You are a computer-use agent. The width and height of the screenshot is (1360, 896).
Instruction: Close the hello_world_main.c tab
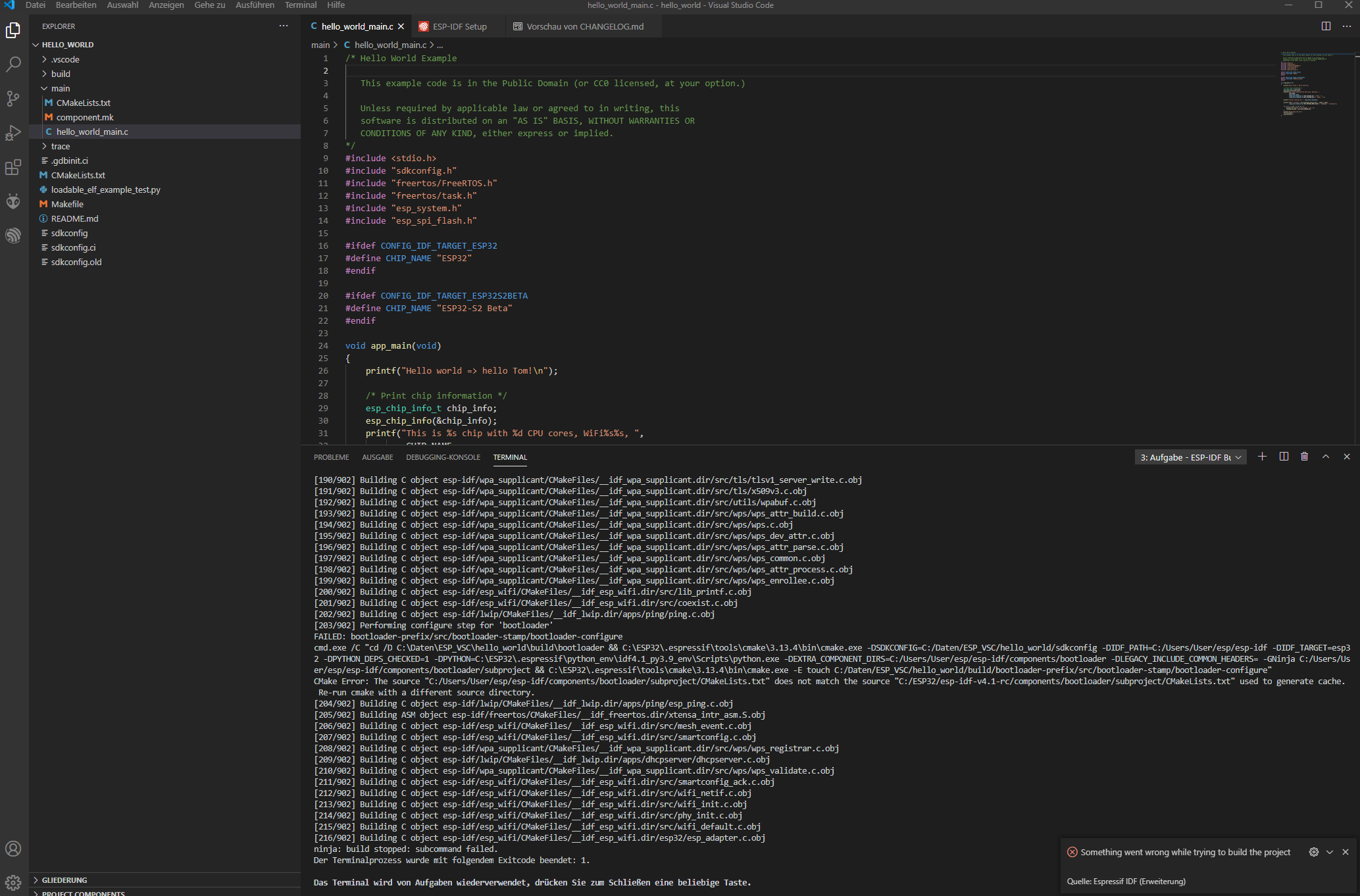click(401, 26)
